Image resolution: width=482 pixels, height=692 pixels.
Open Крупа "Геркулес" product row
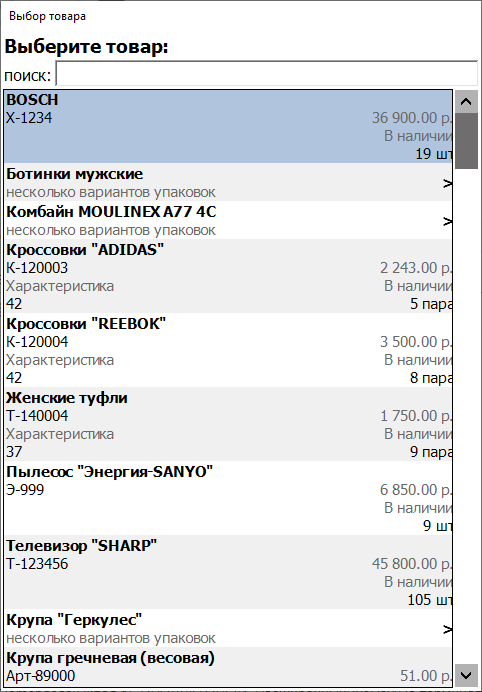(228, 628)
